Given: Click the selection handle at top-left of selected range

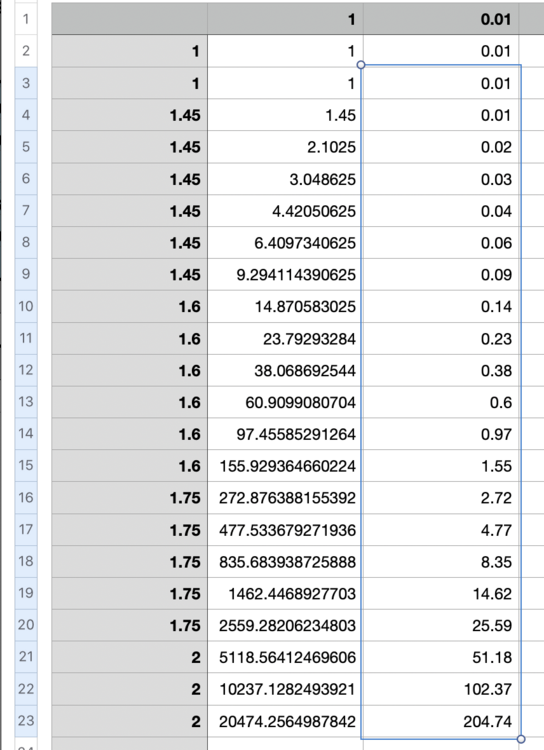Looking at the screenshot, I should pos(361,65).
